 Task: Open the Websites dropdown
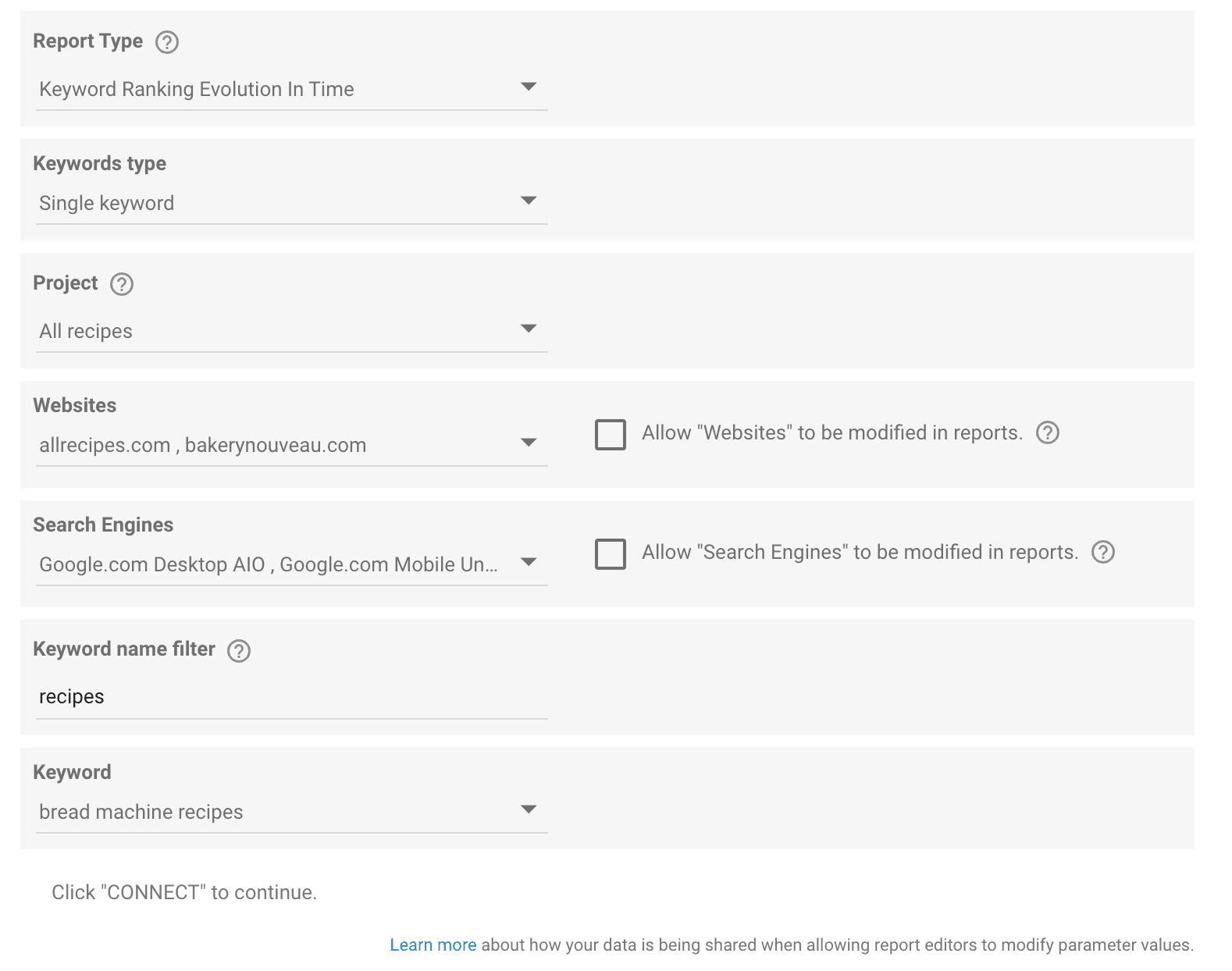(292, 445)
